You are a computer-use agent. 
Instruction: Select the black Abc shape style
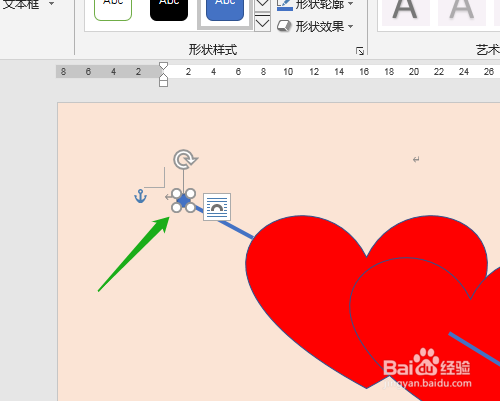pyautogui.click(x=169, y=10)
